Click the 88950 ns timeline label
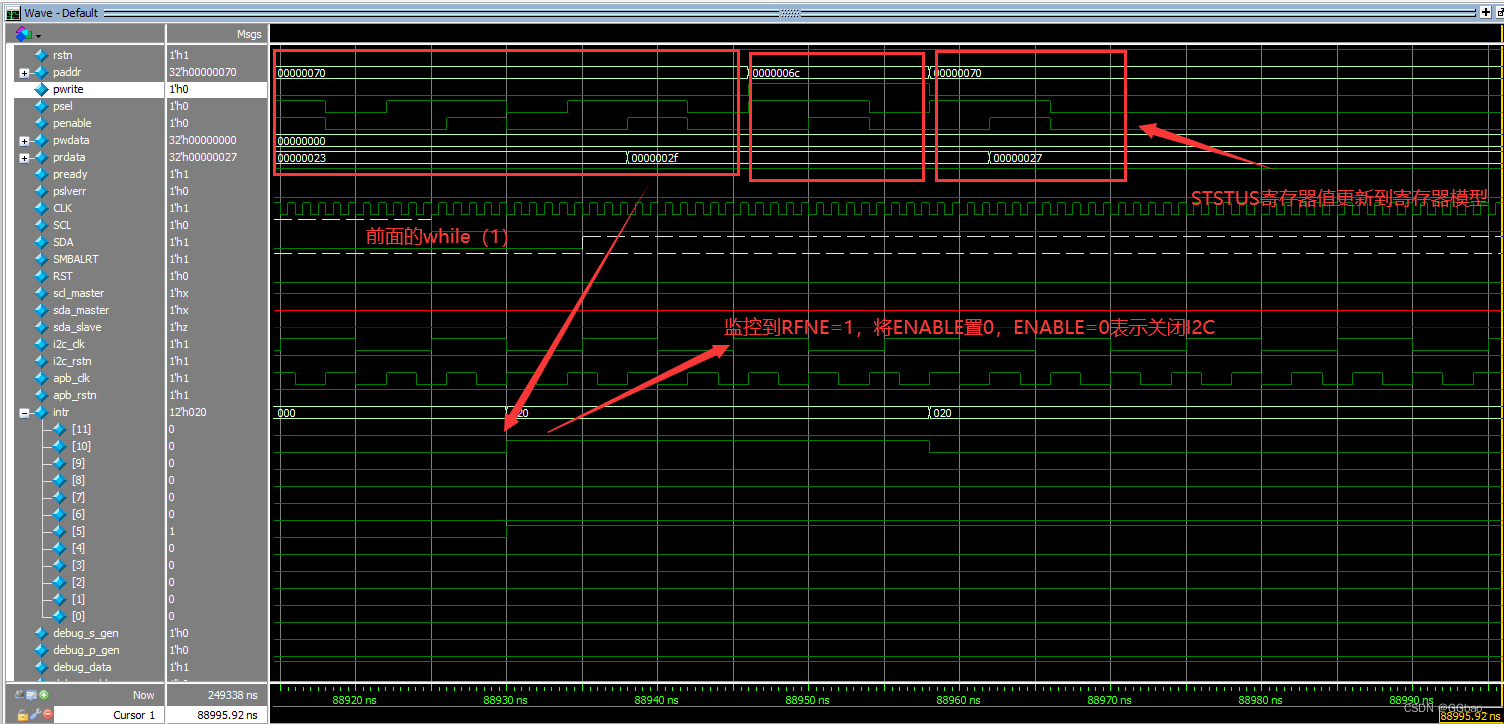Viewport: 1504px width, 724px height. coord(807,700)
